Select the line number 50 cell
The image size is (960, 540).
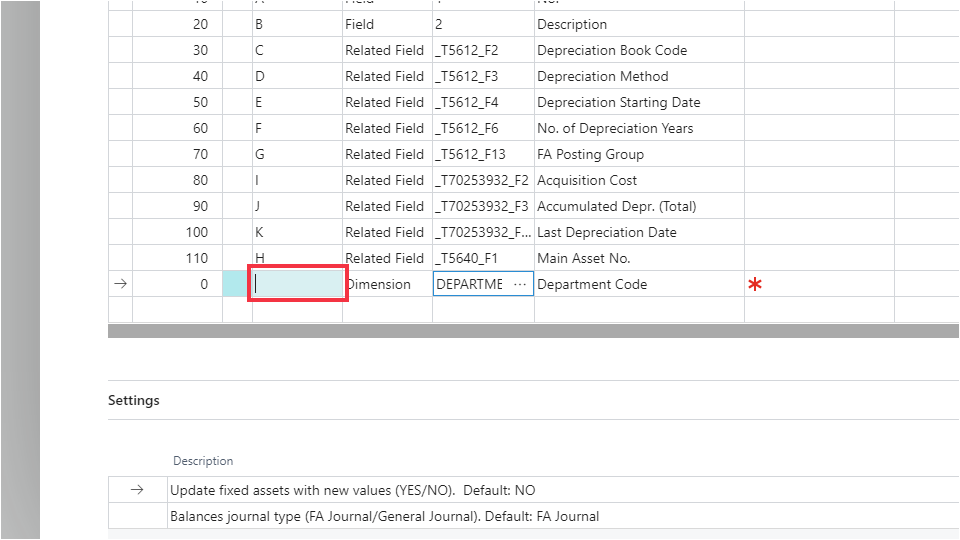click(x=177, y=102)
